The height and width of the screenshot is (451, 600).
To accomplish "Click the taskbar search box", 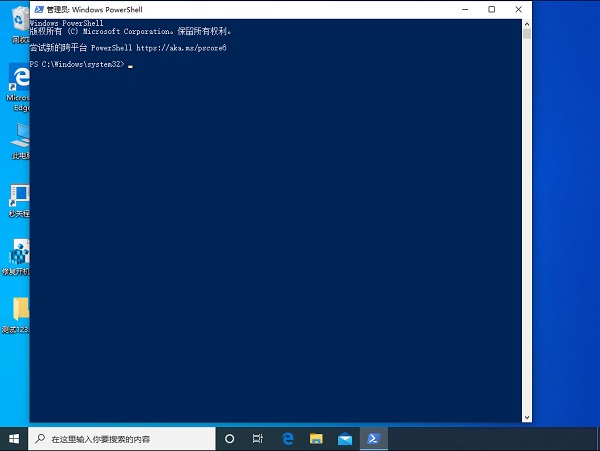I will click(122, 439).
